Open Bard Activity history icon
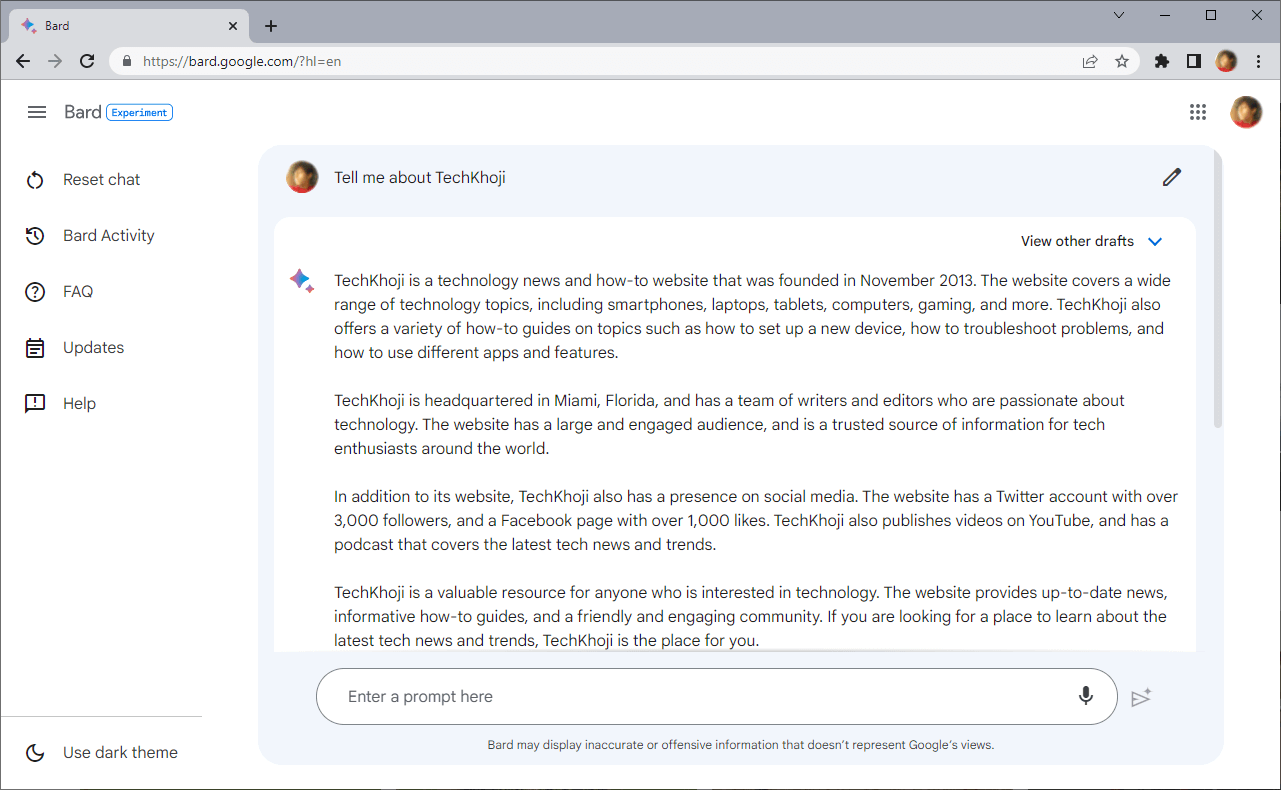The width and height of the screenshot is (1281, 790). coord(35,236)
